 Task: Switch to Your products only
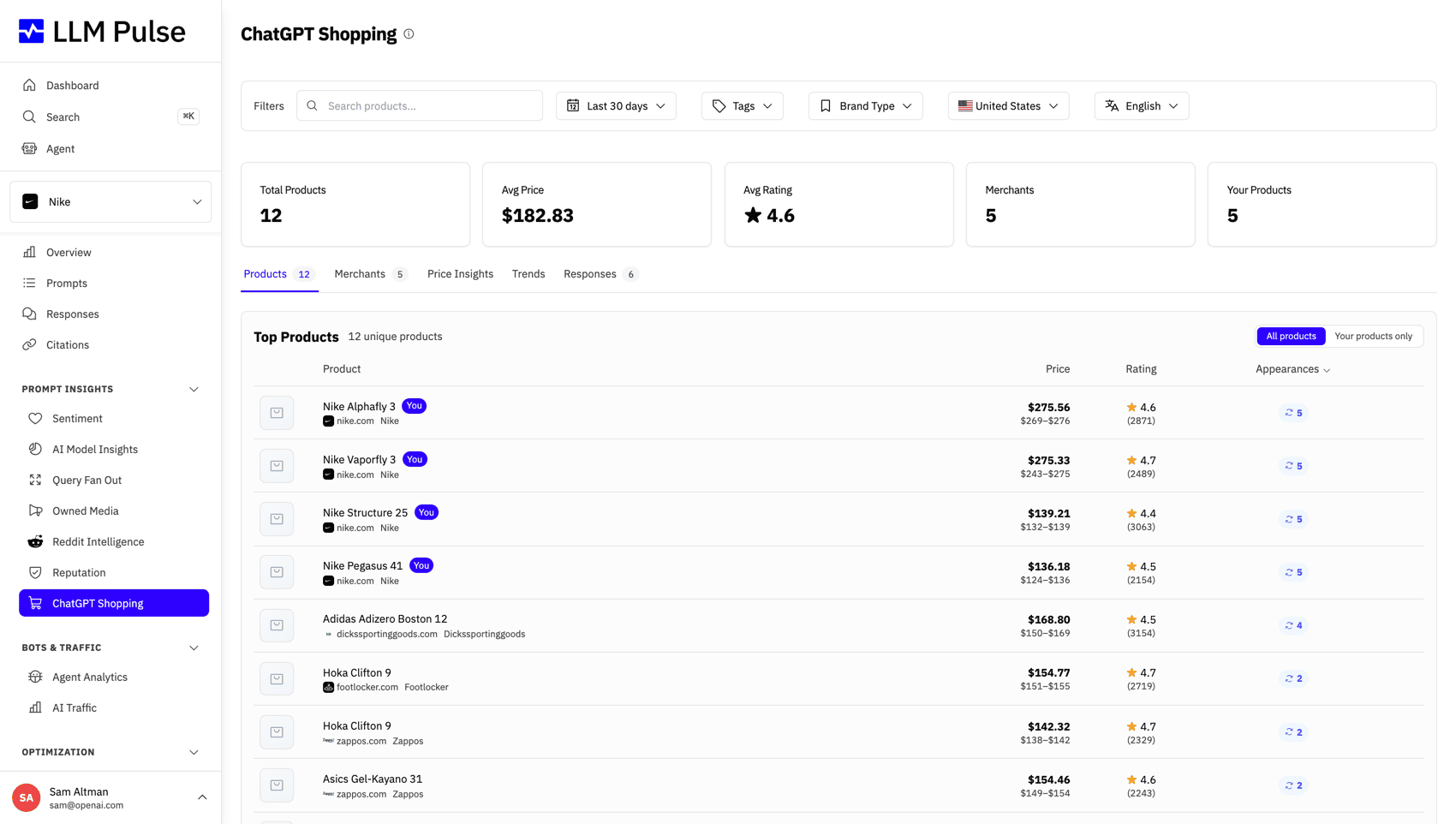[1373, 336]
